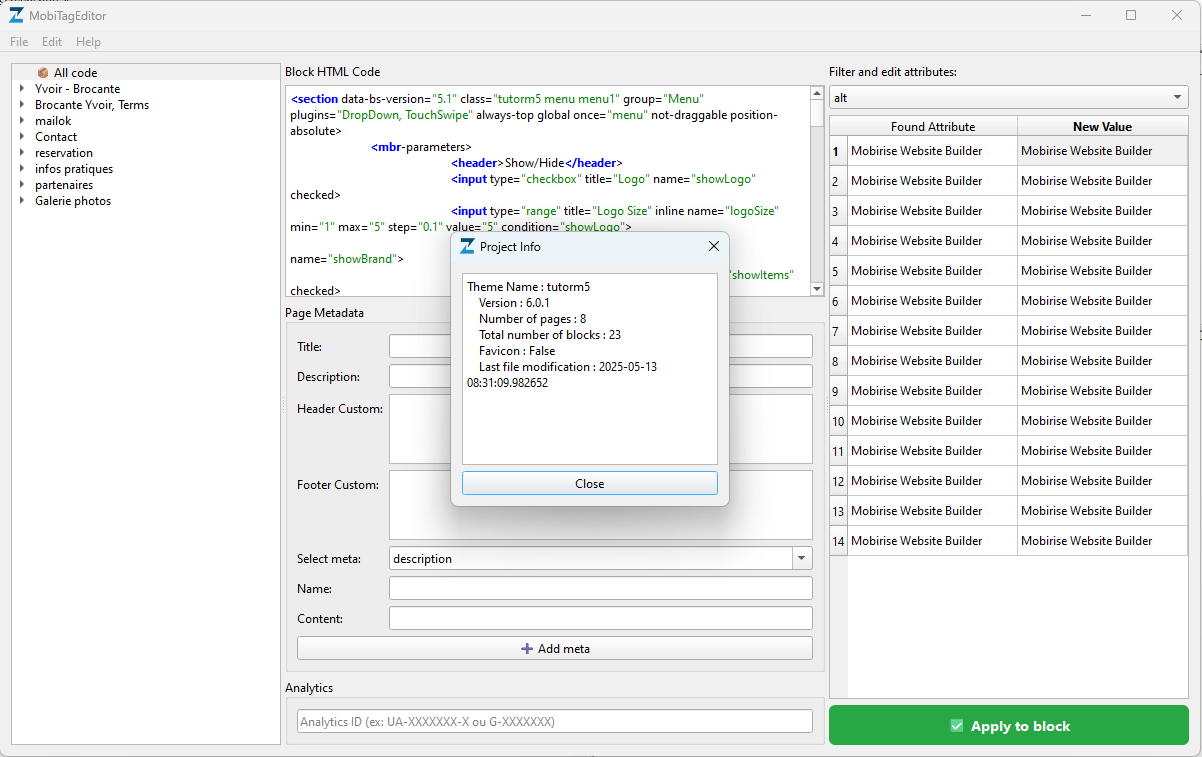Expand the Yvoir - Brocante tree node
This screenshot has width=1202, height=757.
tap(22, 89)
